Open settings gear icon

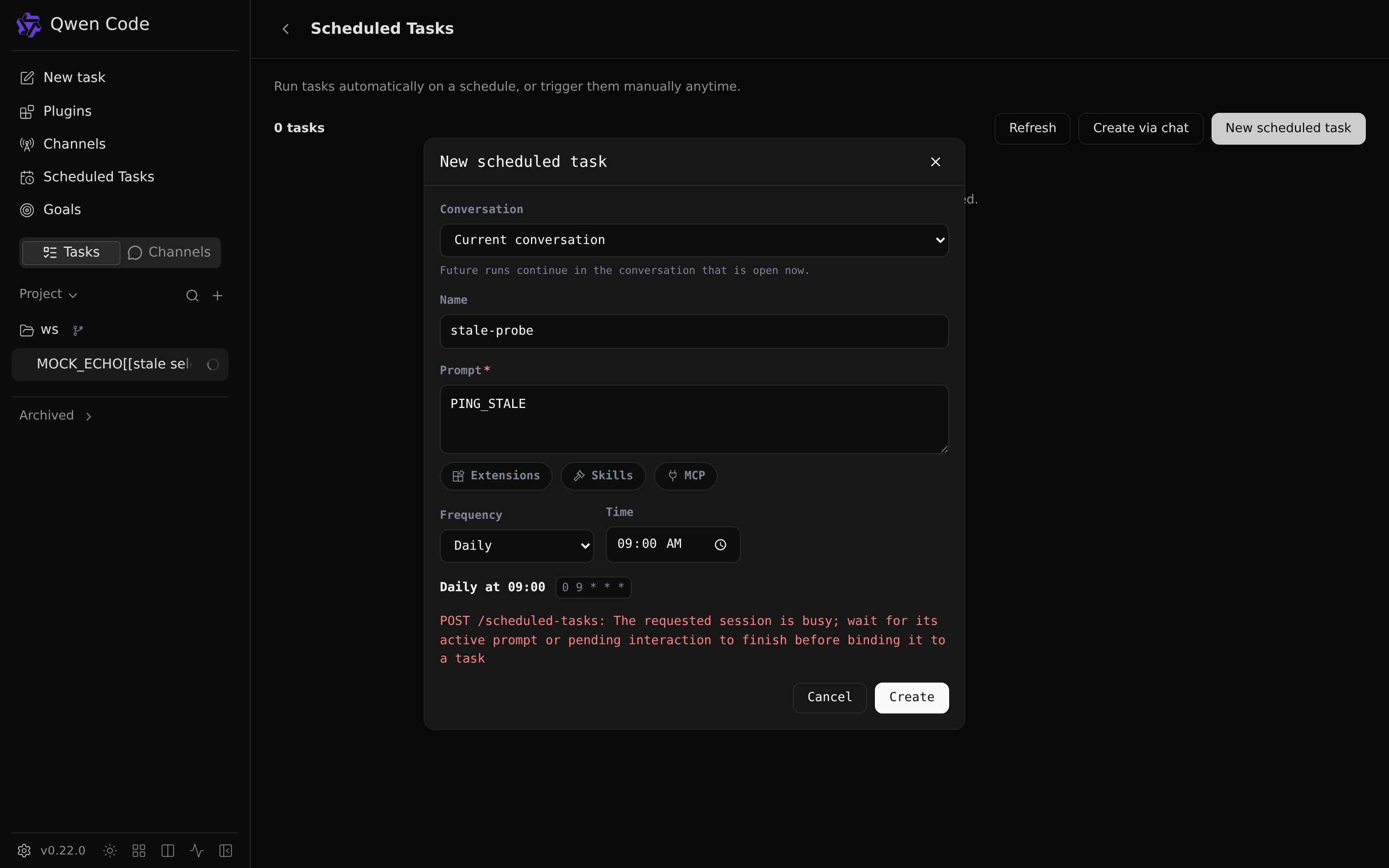[24, 850]
